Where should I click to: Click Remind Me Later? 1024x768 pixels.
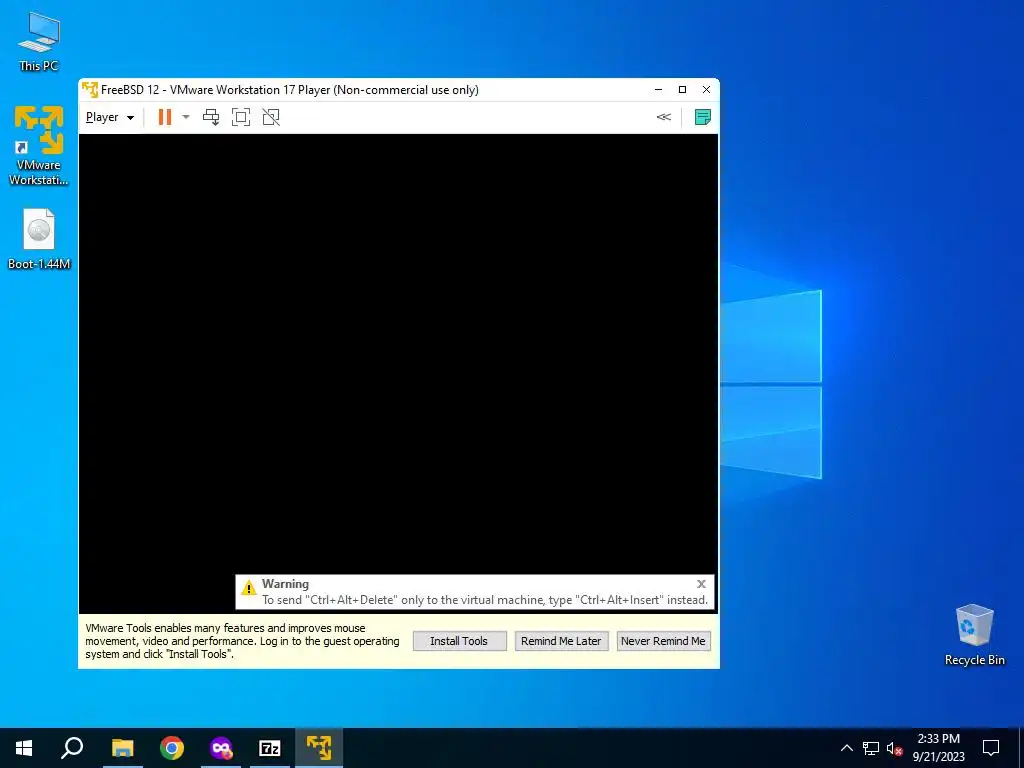tap(561, 641)
